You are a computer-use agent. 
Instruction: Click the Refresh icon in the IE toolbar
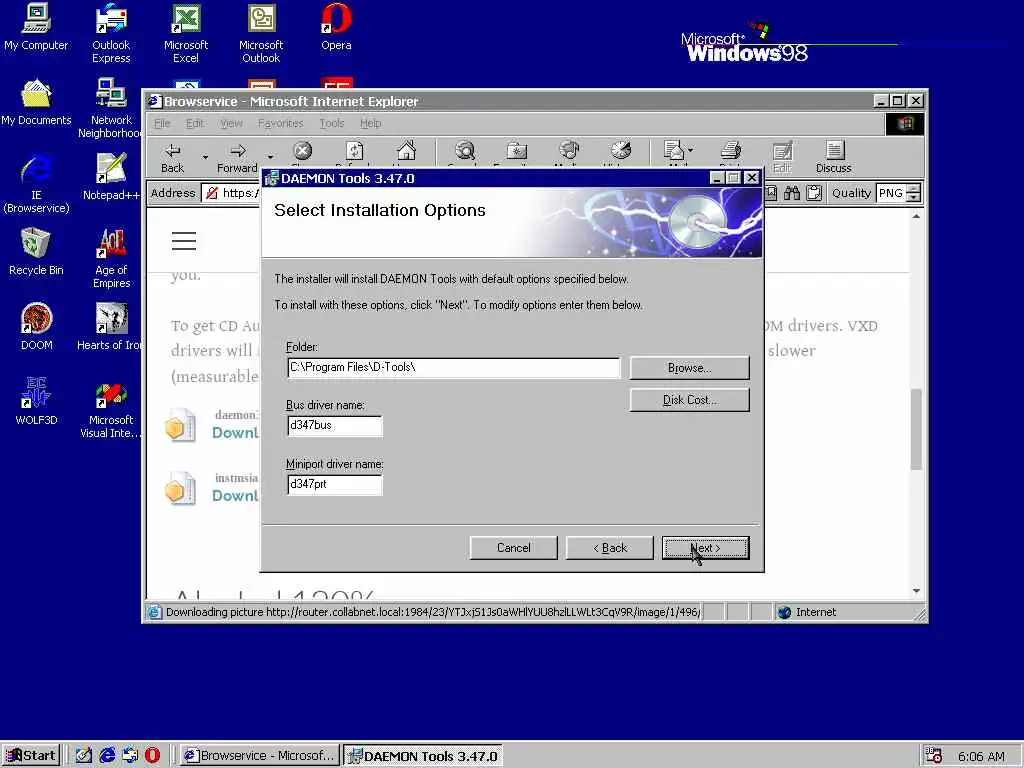354,152
